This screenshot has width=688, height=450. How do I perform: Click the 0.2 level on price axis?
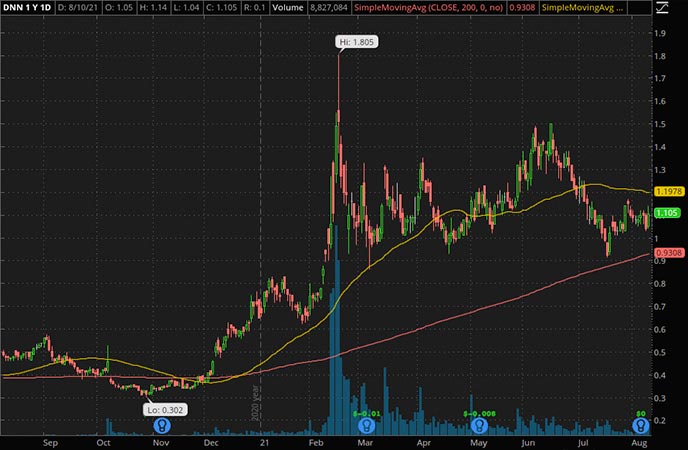[x=659, y=420]
